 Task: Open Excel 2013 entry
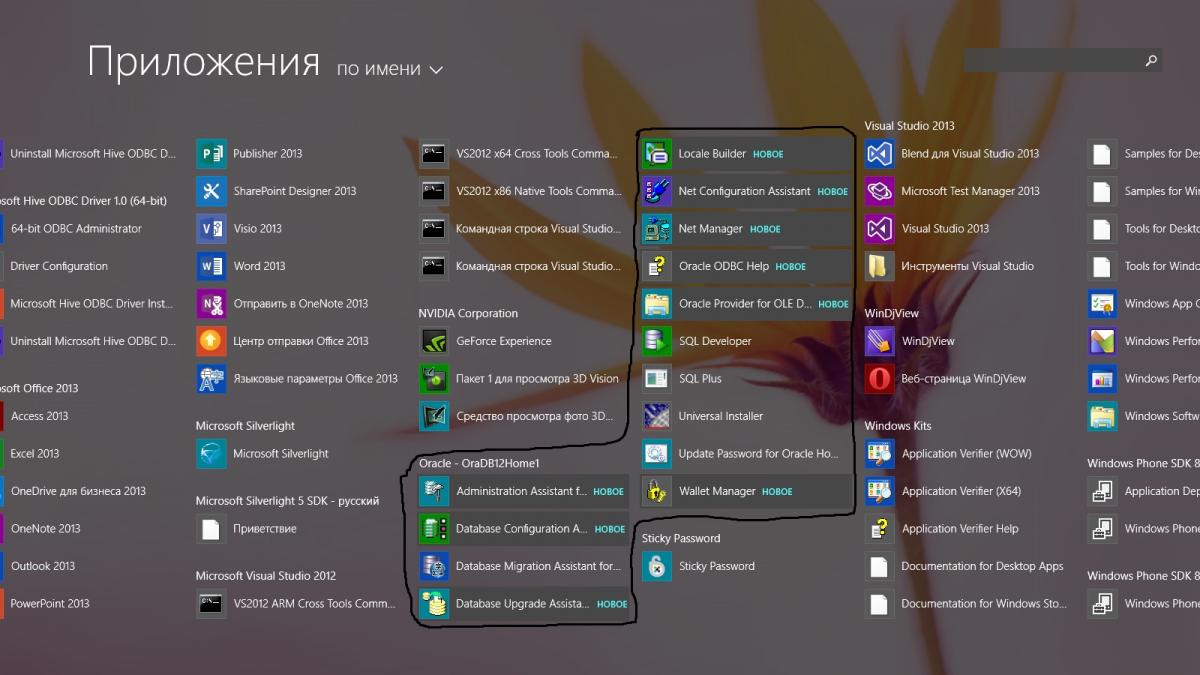(x=35, y=454)
